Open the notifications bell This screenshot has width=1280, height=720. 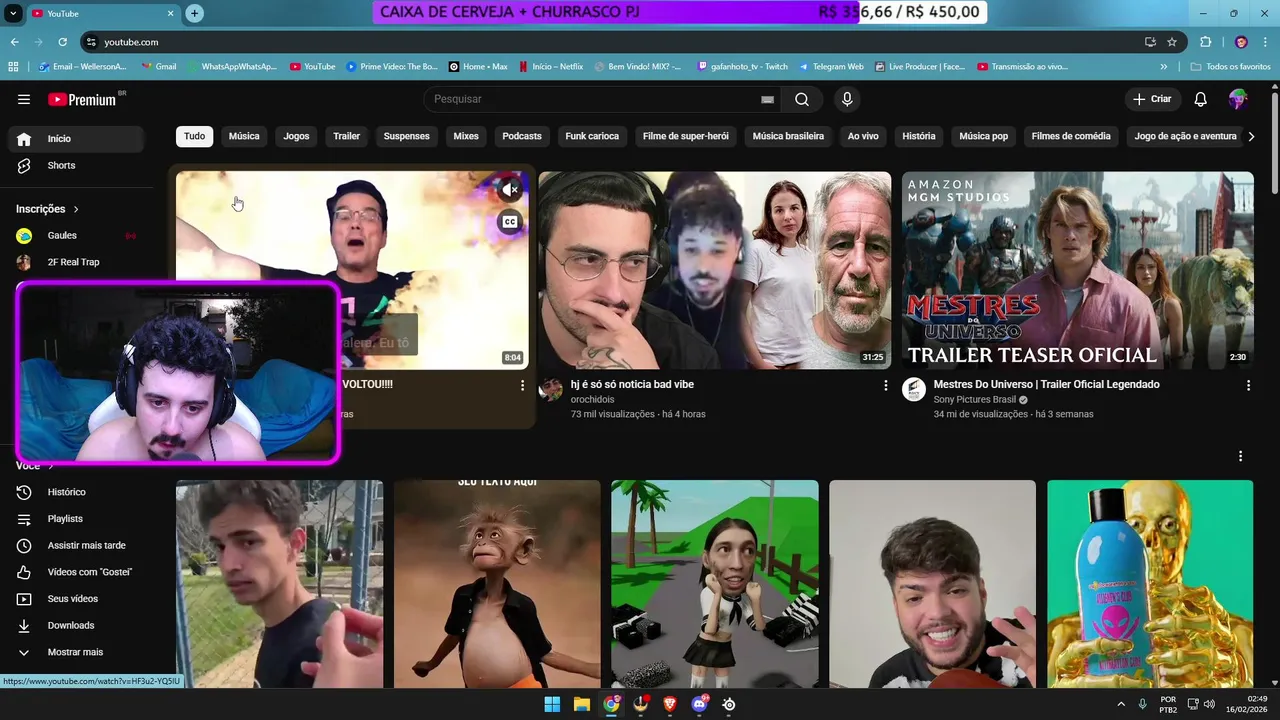tap(1201, 99)
